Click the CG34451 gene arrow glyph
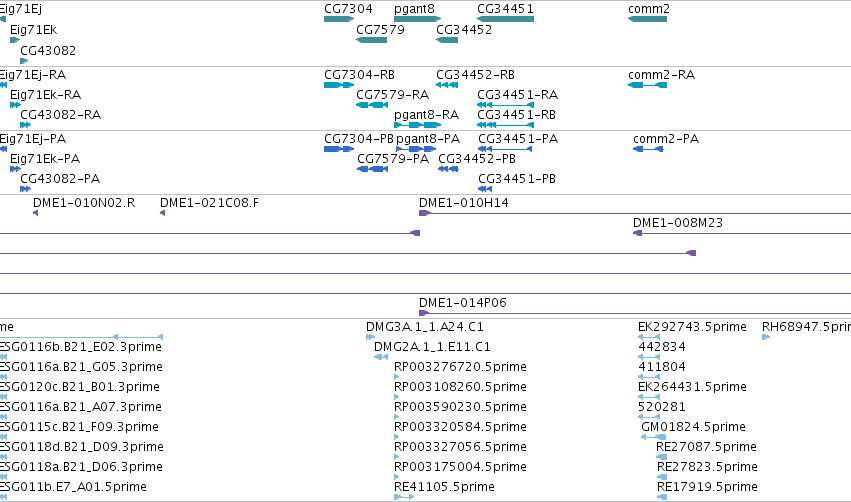 coord(505,19)
